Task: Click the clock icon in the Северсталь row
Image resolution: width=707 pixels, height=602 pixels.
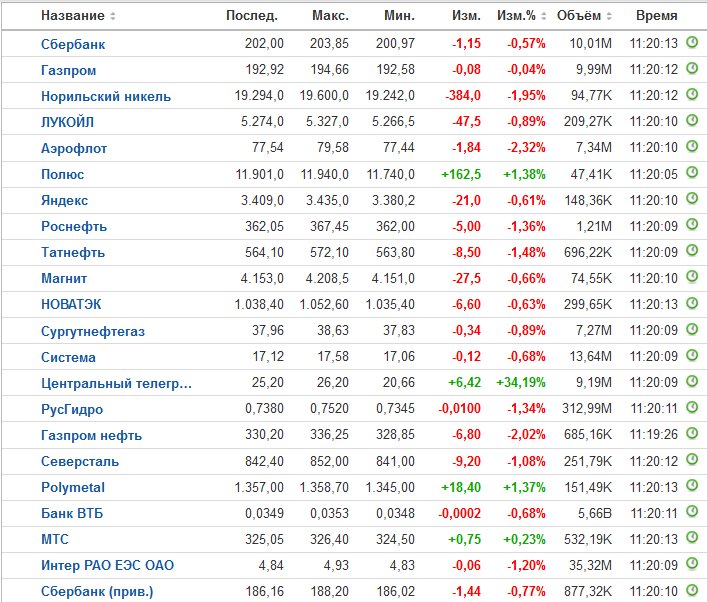Action: (x=692, y=460)
